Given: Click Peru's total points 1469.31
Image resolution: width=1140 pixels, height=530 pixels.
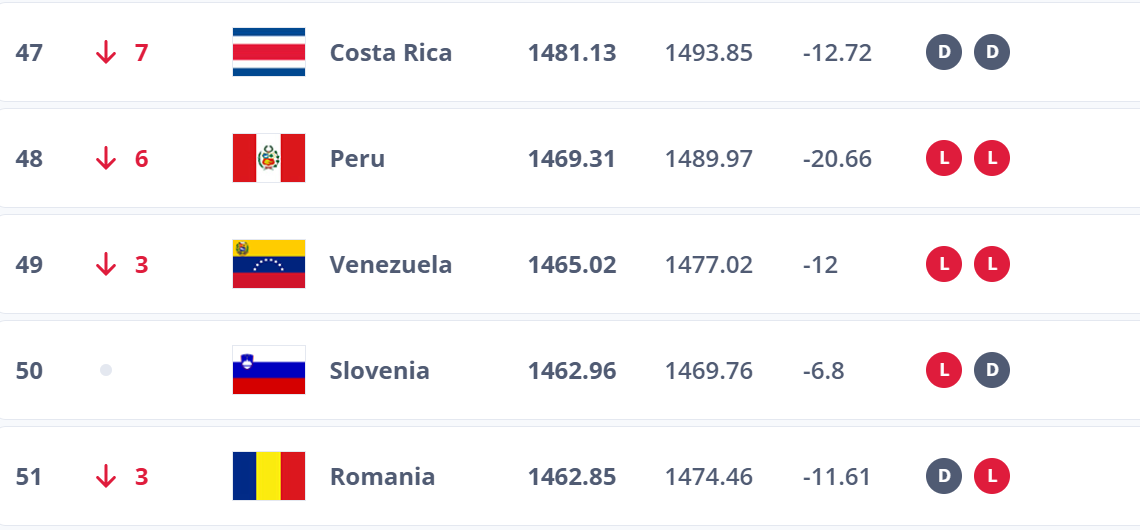Looking at the screenshot, I should (572, 158).
